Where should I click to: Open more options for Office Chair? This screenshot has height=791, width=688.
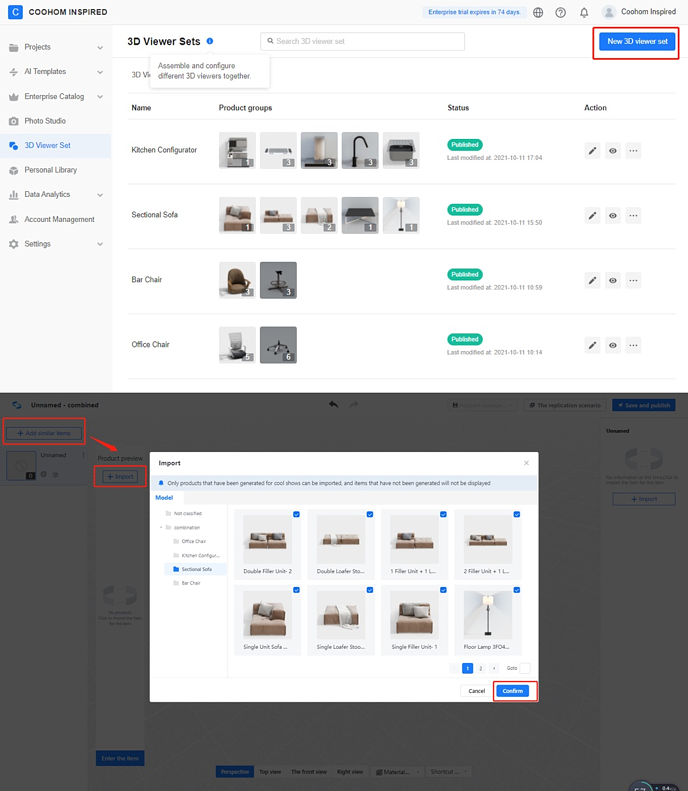point(633,345)
